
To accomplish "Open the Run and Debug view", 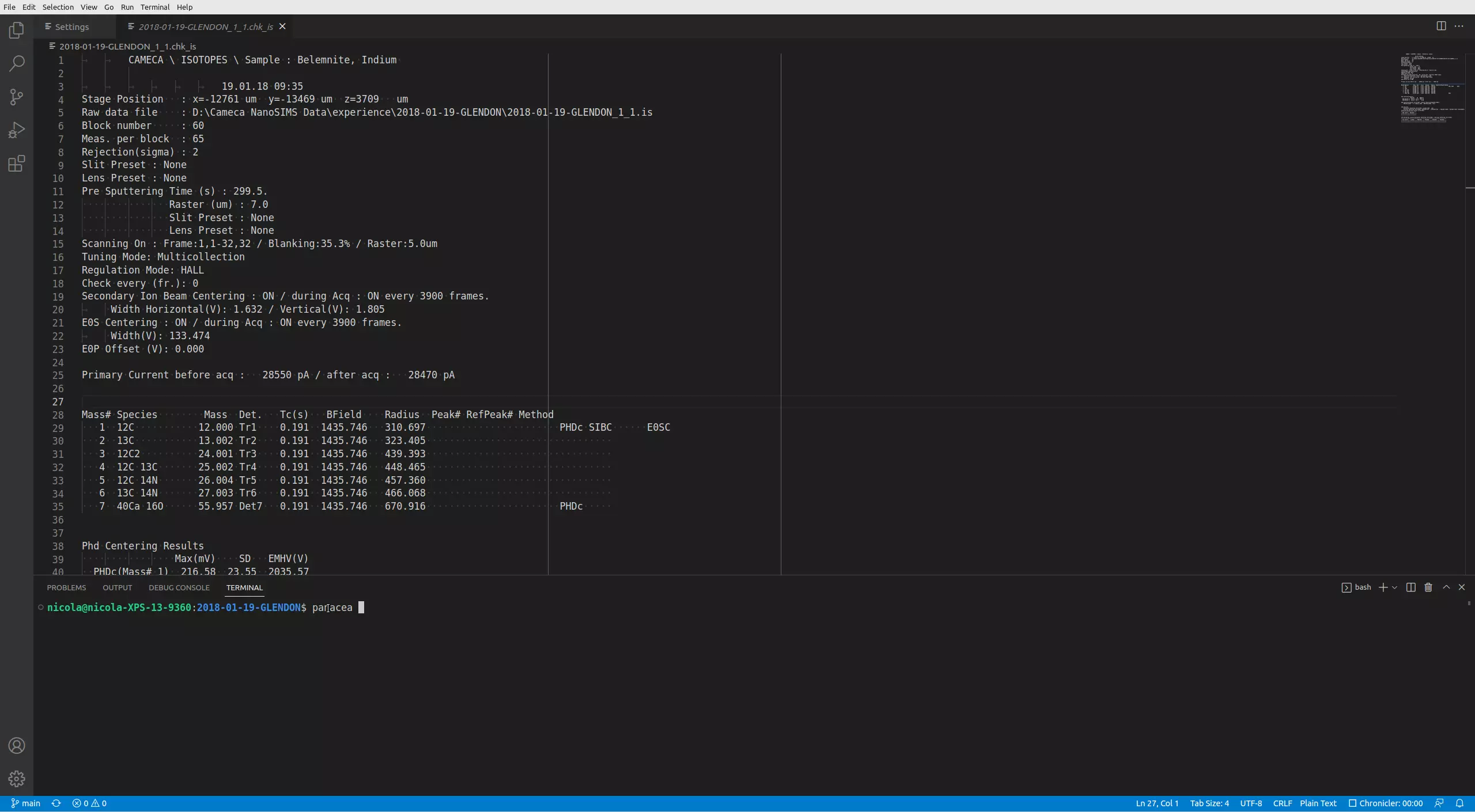I will click(x=17, y=130).
